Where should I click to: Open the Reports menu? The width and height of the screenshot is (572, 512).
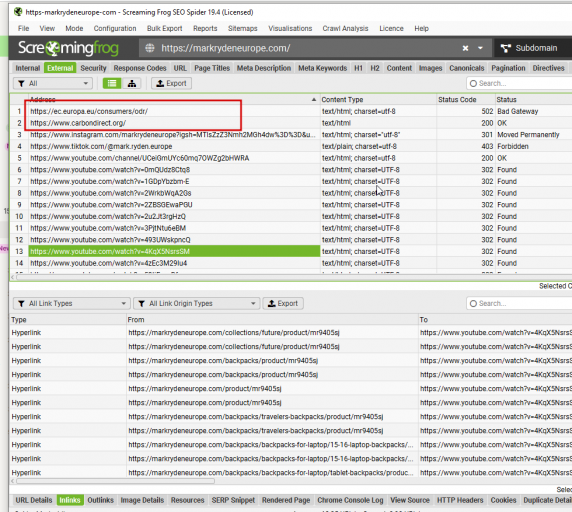pyautogui.click(x=205, y=28)
